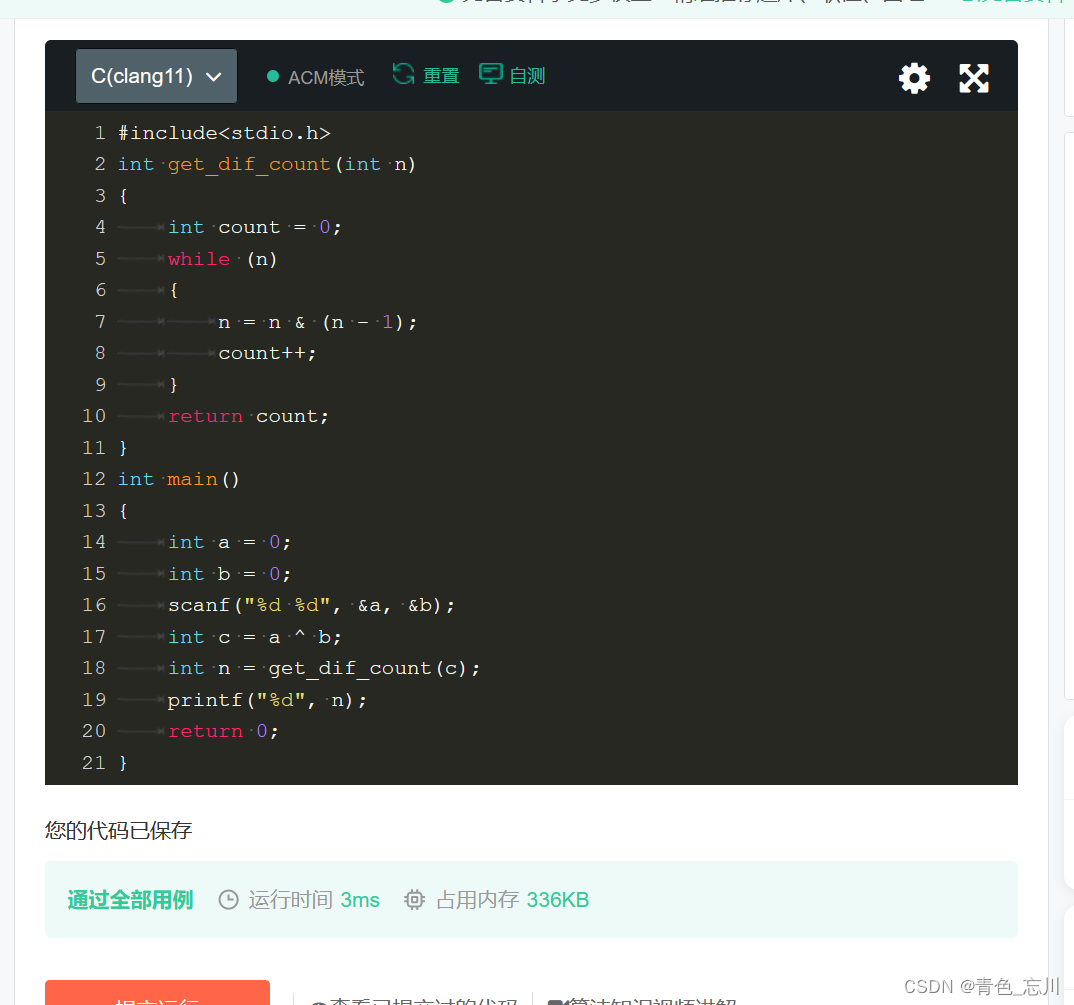Screen dimensions: 1074x1005
Task: Click 'int c = a ^ b;' on line 17
Action: [x=255, y=637]
